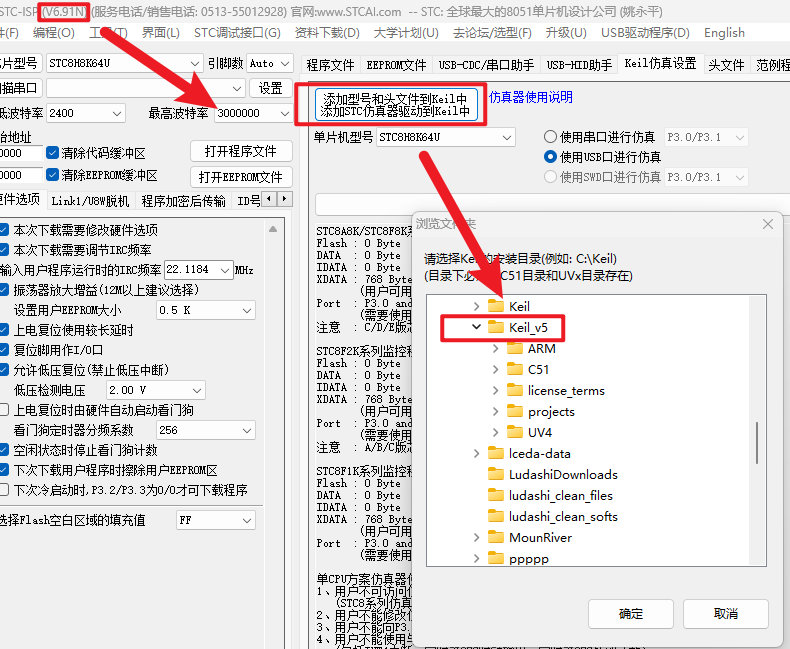The height and width of the screenshot is (649, 790).
Task: Click the lceda-data folder icon
Action: coord(496,453)
